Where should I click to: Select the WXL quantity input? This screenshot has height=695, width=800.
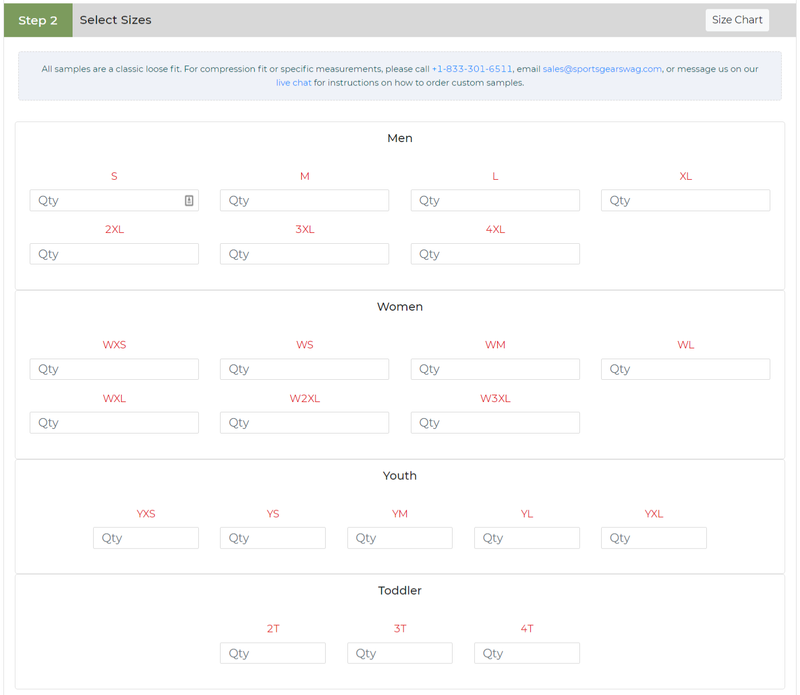pos(114,423)
